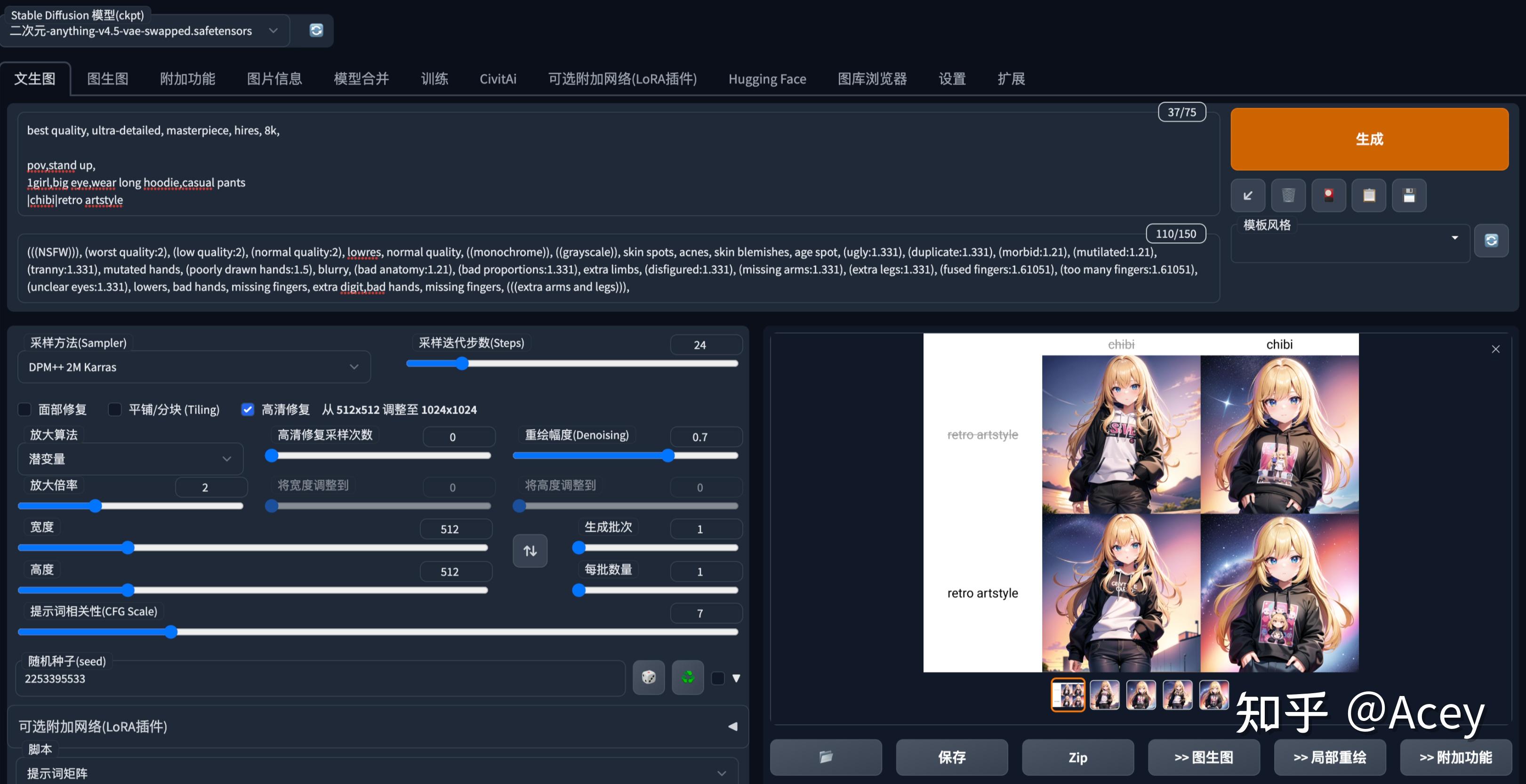
Task: Click the green recycle seed icon
Action: coord(688,677)
